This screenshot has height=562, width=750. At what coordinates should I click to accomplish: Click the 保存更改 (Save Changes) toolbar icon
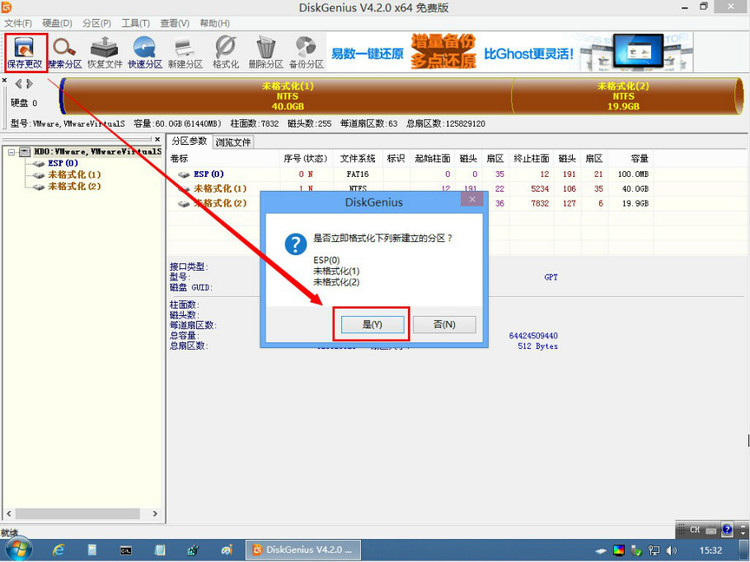coord(24,49)
